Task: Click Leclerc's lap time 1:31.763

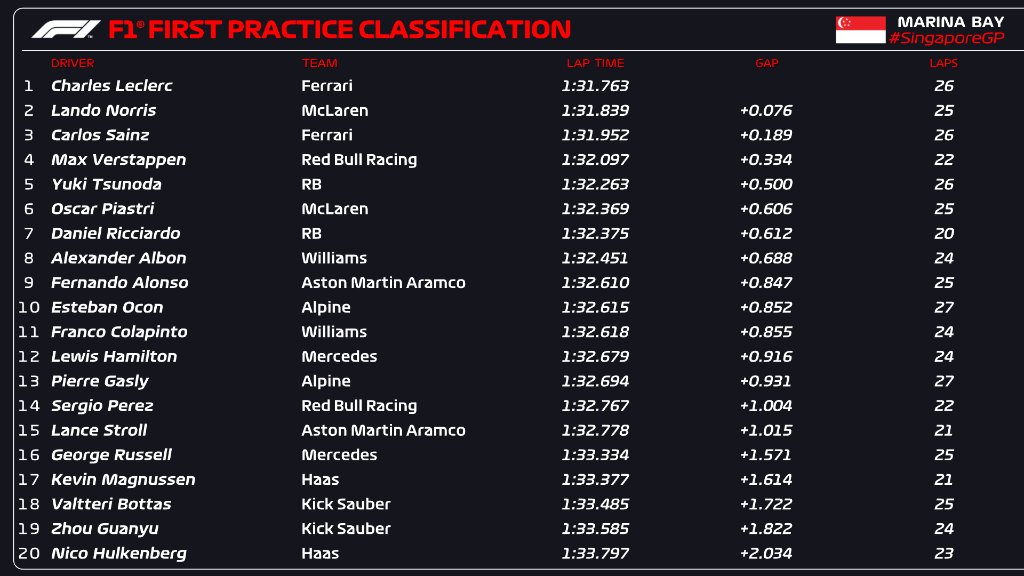Action: point(595,86)
